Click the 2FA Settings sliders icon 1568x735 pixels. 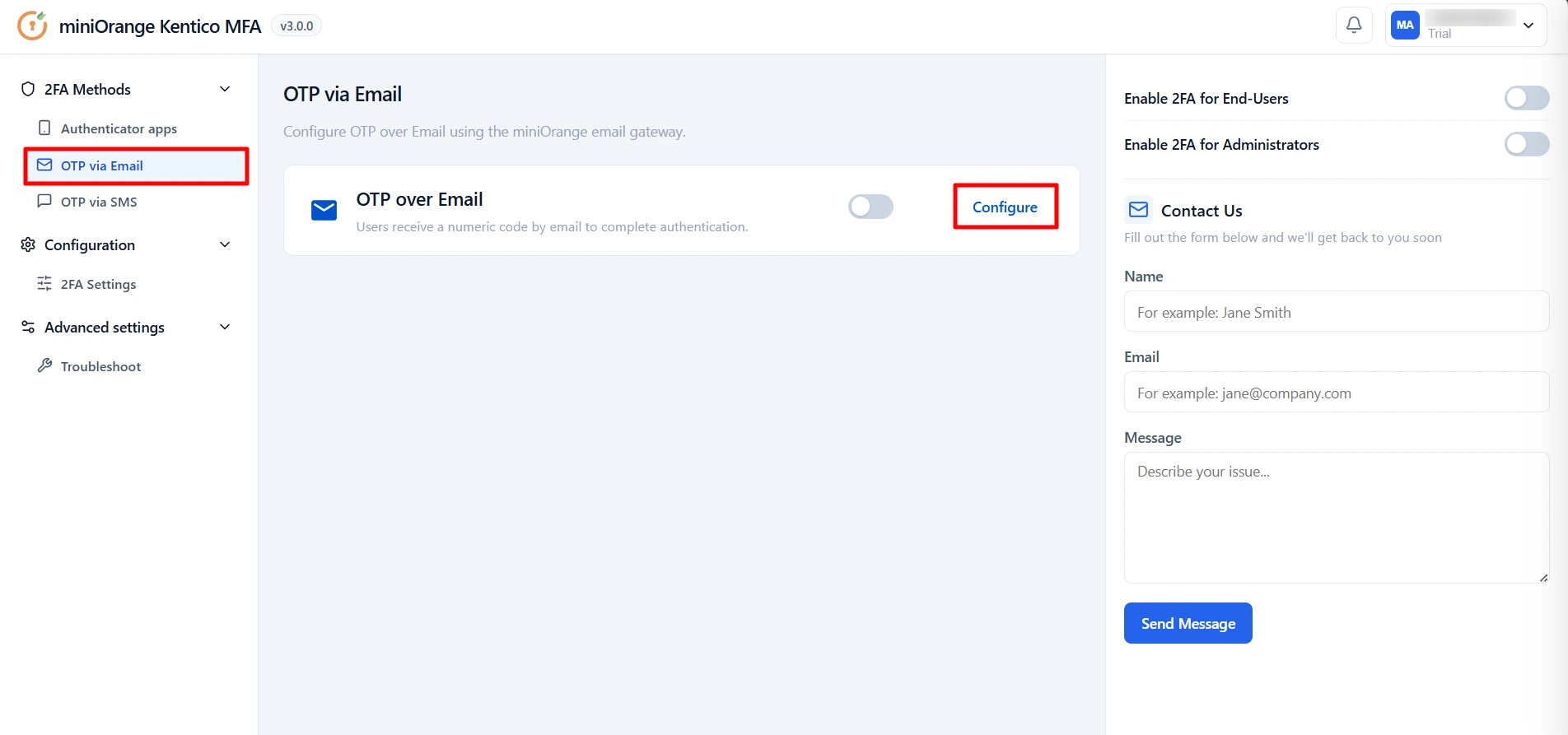(x=44, y=283)
